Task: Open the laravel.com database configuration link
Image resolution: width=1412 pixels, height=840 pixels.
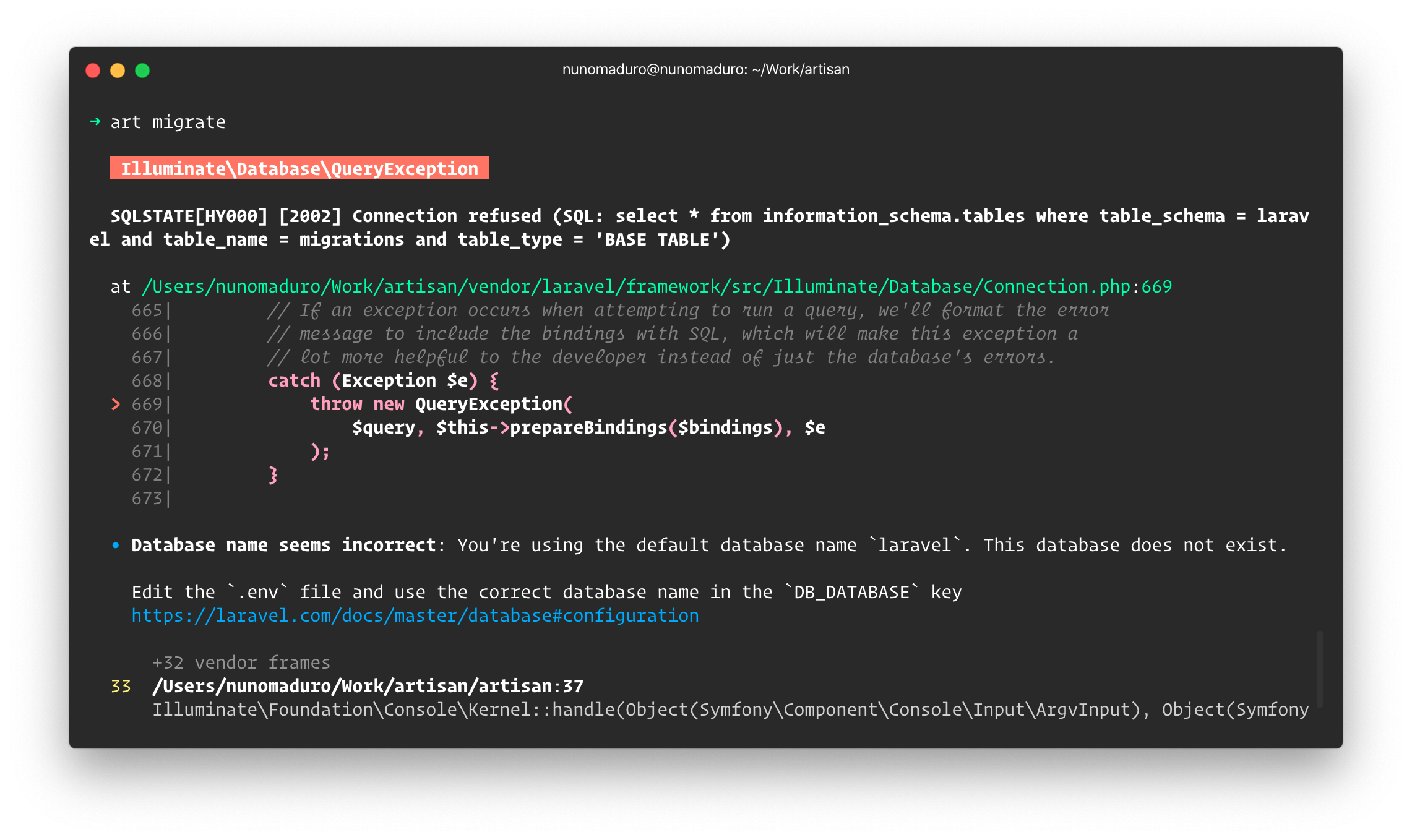Action: tap(415, 616)
